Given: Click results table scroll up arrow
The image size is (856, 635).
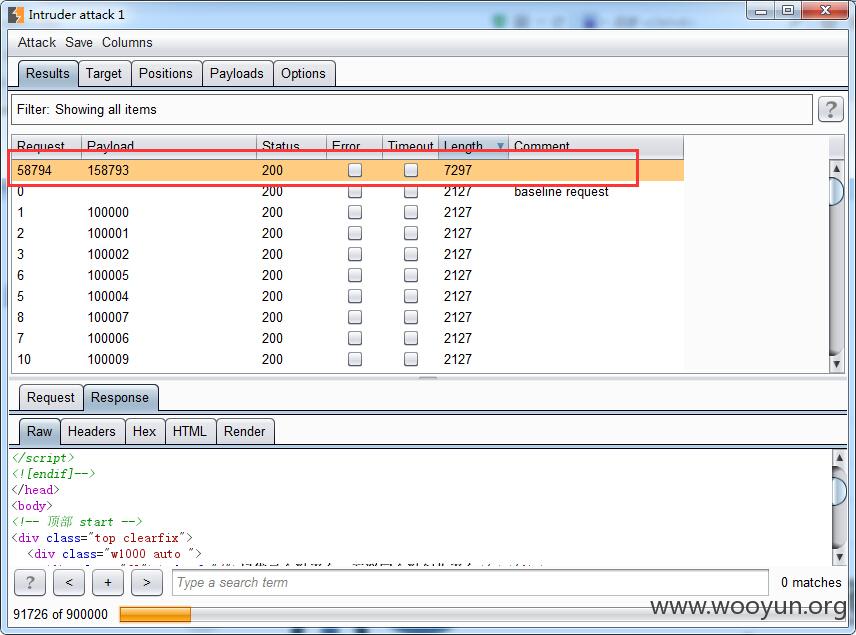Looking at the screenshot, I should [836, 168].
